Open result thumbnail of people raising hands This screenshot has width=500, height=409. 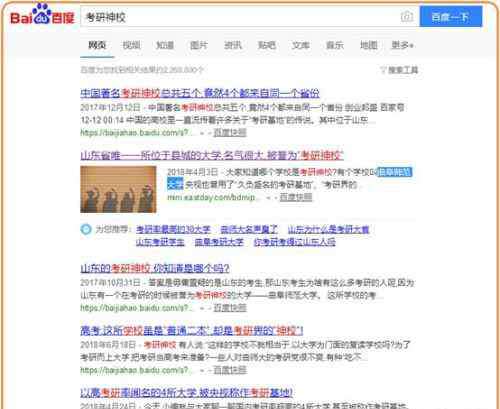118,189
